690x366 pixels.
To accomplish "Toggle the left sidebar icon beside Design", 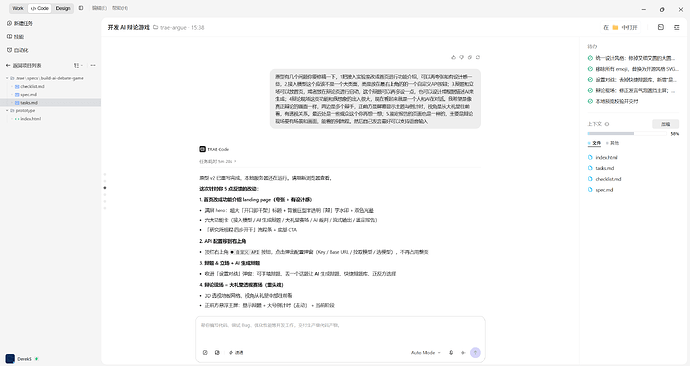I will (x=81, y=8).
